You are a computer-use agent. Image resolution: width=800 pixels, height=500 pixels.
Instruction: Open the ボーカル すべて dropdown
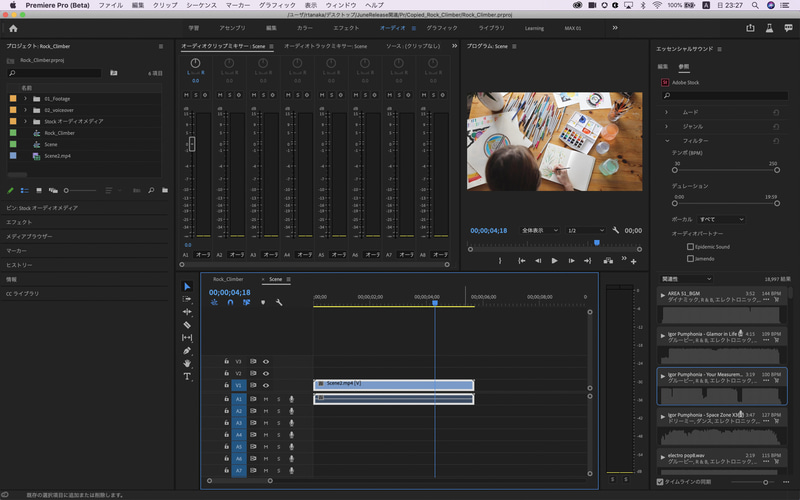721,219
